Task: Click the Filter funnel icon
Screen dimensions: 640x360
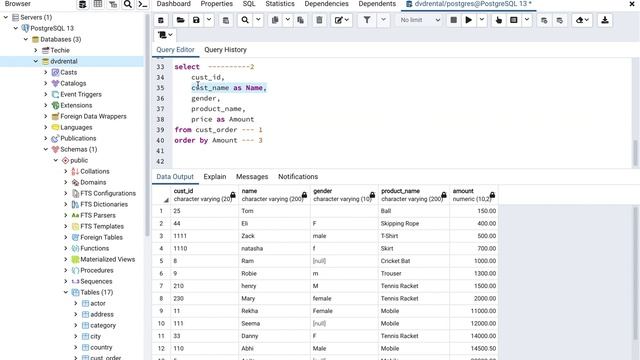Action: click(367, 20)
